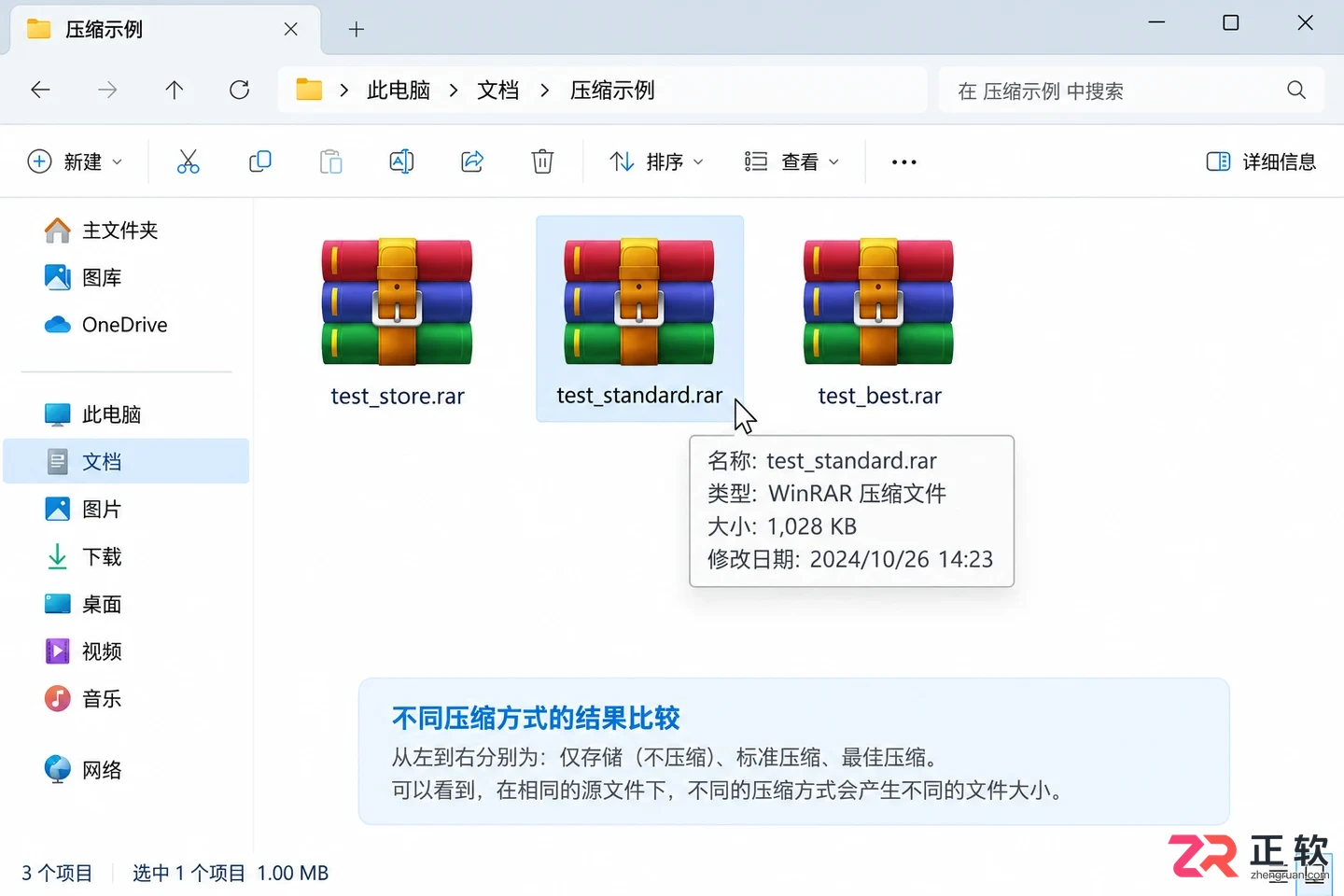Select 此电脑 in the sidebar
1344x896 pixels.
(x=127, y=414)
